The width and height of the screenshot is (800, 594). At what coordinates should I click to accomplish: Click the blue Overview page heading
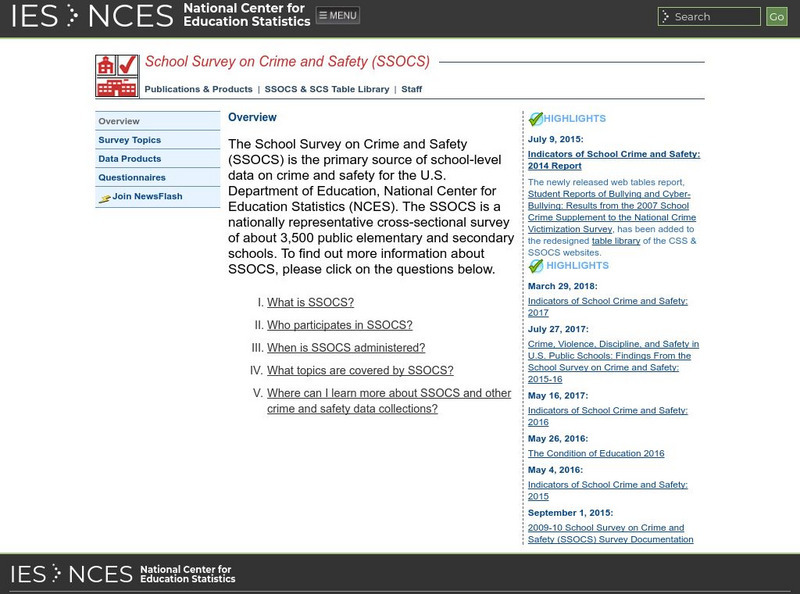tap(252, 117)
